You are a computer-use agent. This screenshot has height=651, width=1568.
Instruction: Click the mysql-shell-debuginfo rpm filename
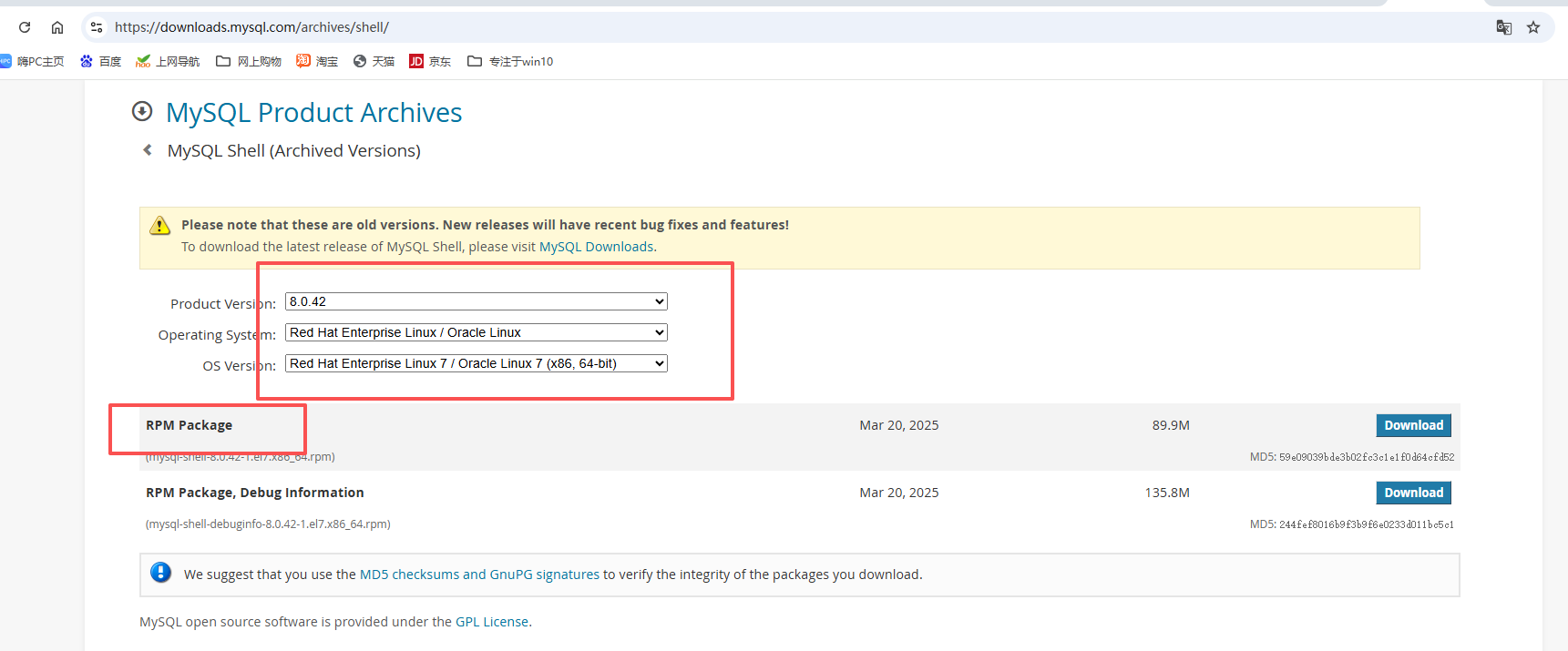(268, 524)
